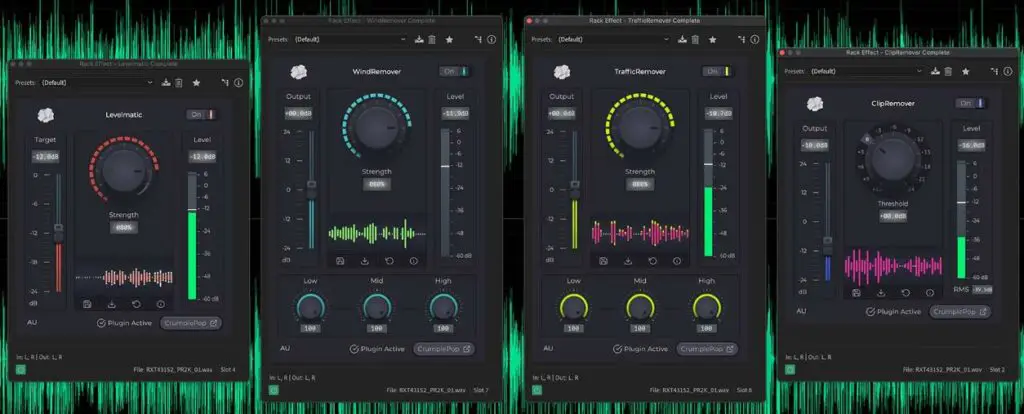Click trash icon in TrafficRemover window
The image size is (1024, 414).
tap(695, 40)
